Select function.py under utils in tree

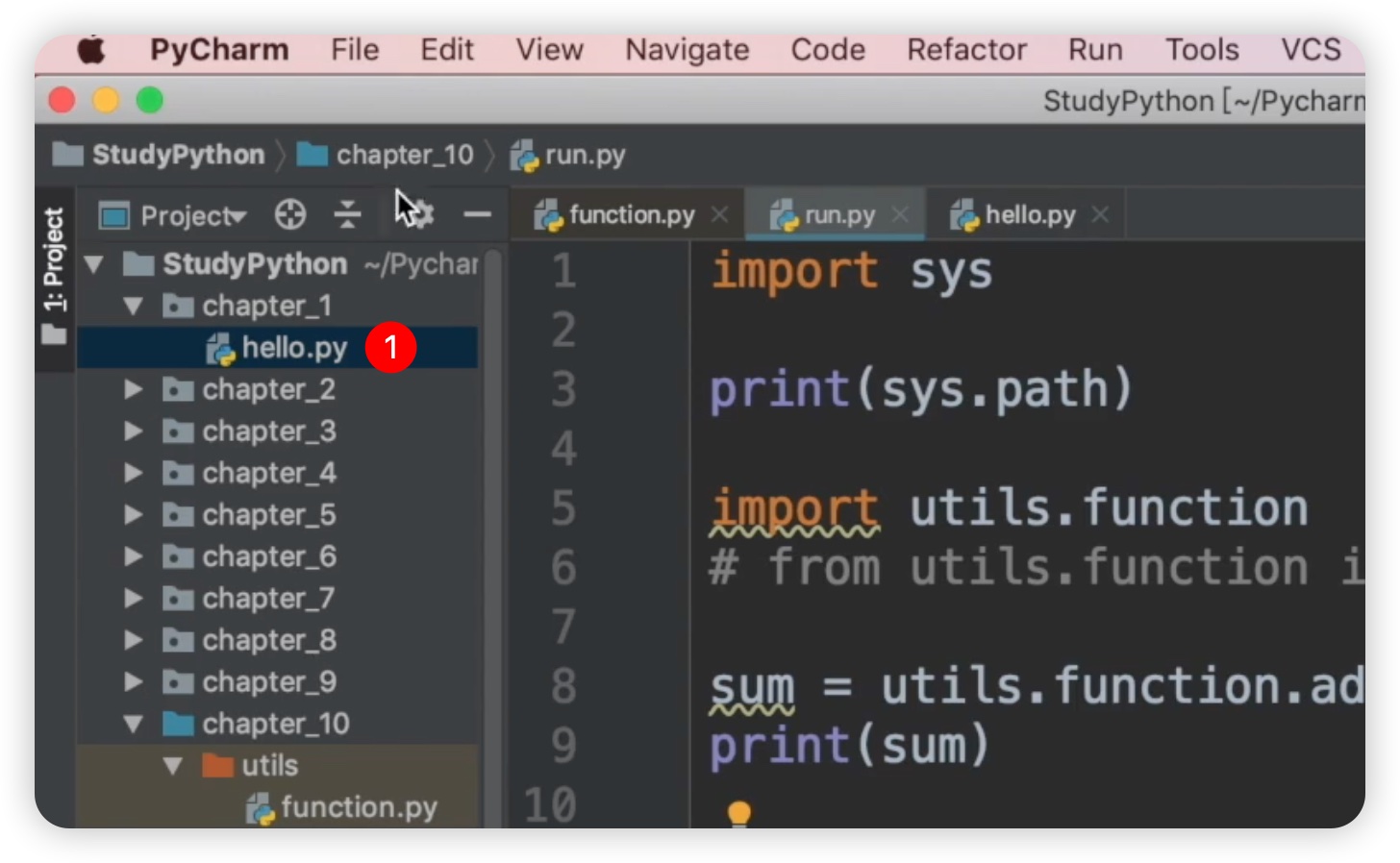click(x=277, y=807)
